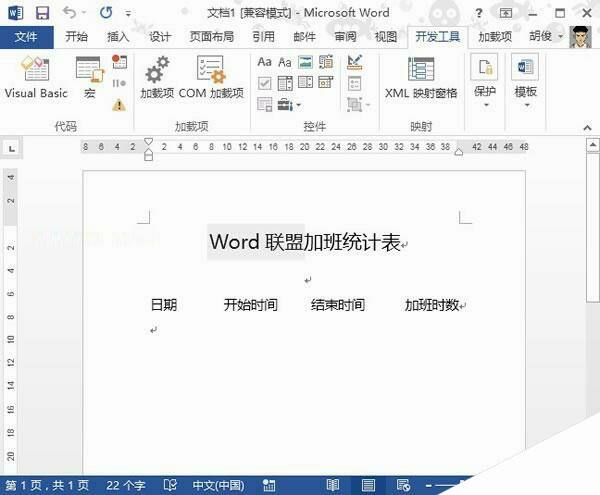The width and height of the screenshot is (600, 495).
Task: Switch to the 插入 Insert tab
Action: coord(118,37)
